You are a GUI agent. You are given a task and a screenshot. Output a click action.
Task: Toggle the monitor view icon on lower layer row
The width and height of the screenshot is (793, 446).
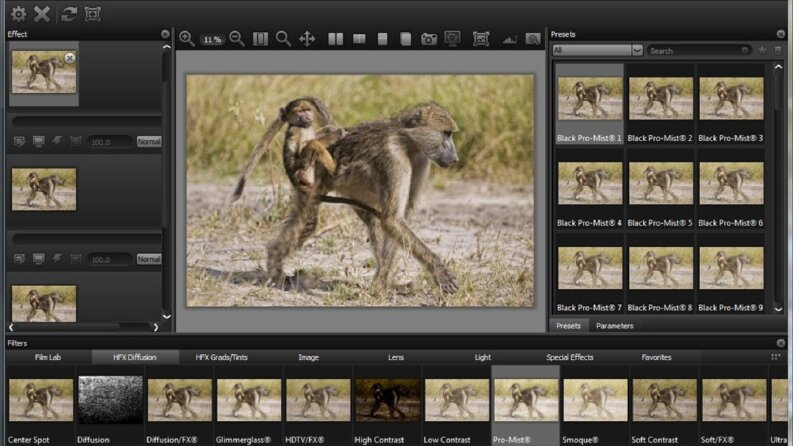pyautogui.click(x=38, y=259)
